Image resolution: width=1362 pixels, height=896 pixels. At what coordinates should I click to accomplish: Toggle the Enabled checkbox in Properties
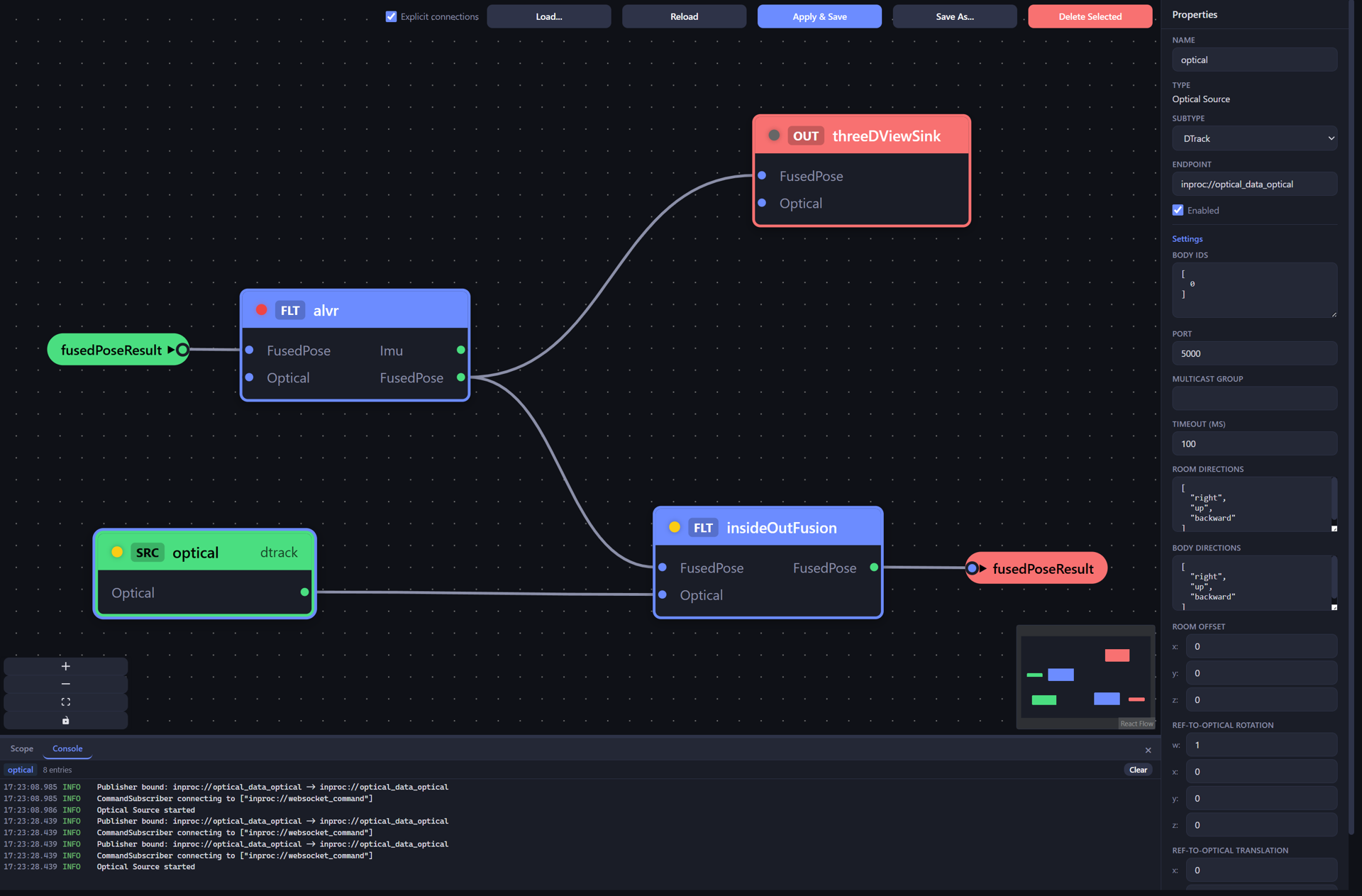coord(1178,210)
